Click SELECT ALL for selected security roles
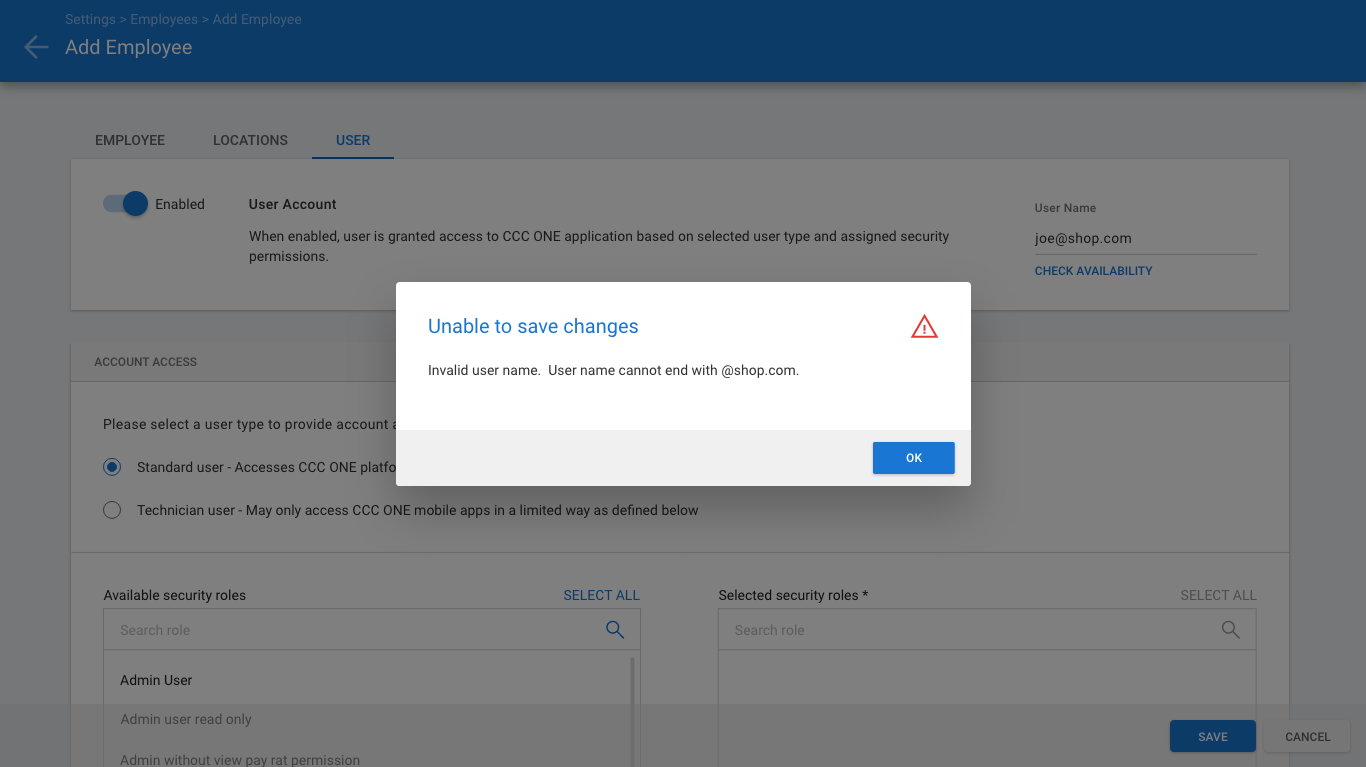The width and height of the screenshot is (1366, 767). point(1218,595)
